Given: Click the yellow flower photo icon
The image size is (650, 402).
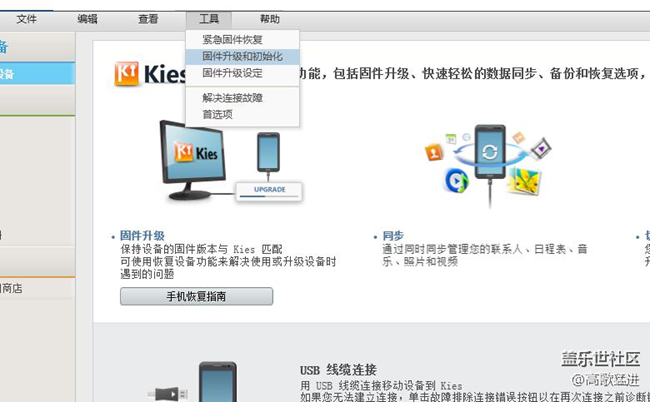Looking at the screenshot, I should click(524, 180).
